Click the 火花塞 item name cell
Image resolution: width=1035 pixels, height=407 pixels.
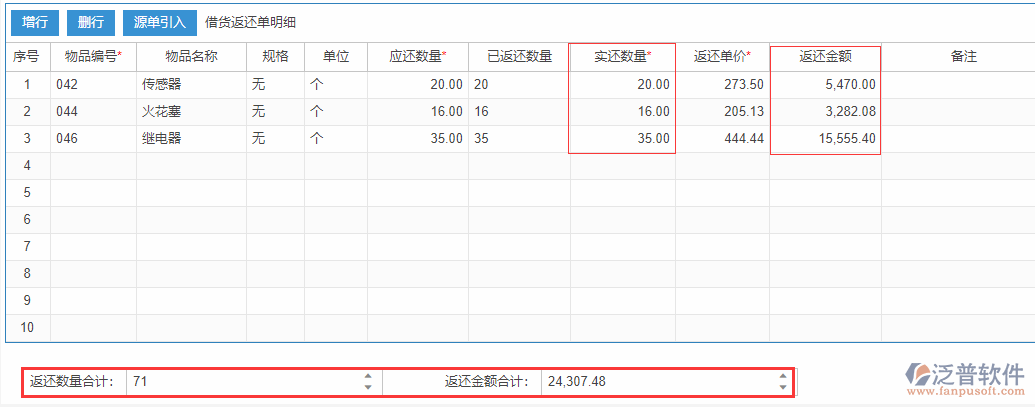(191, 112)
